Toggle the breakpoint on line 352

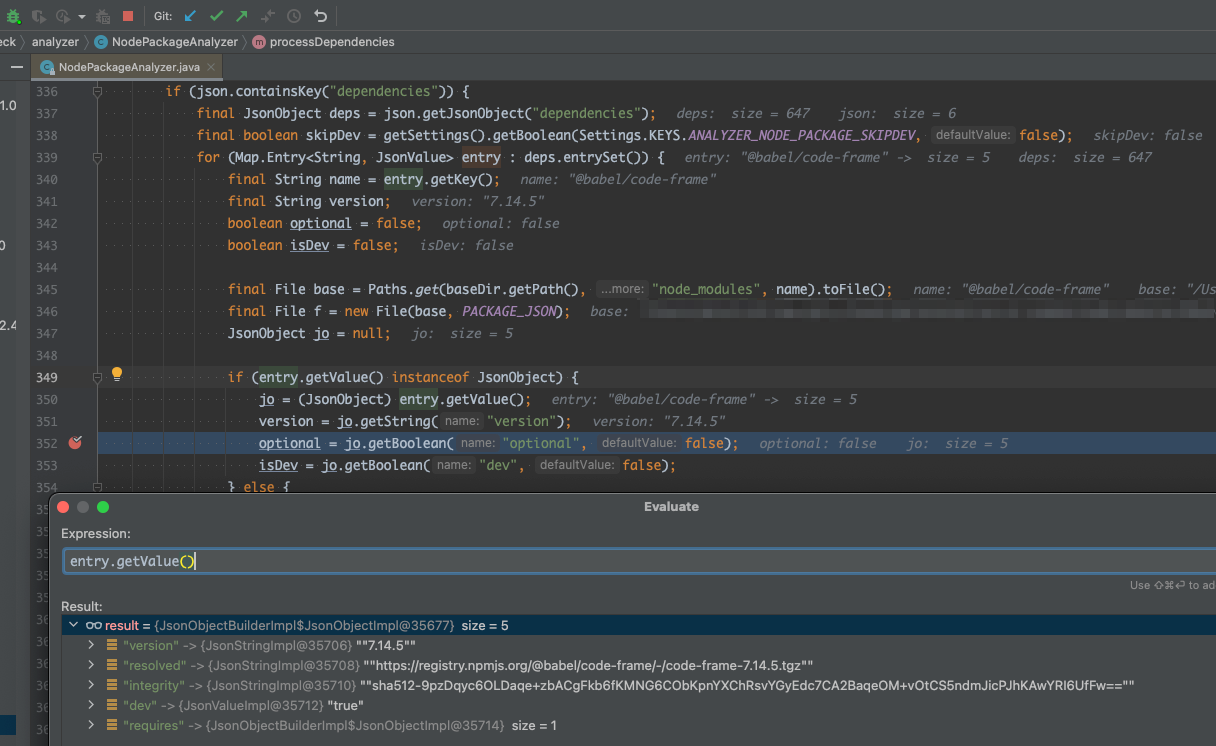(75, 442)
